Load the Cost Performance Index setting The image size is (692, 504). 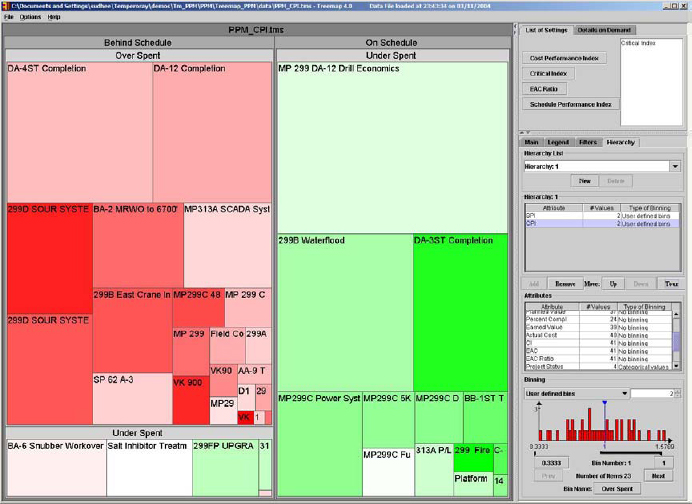point(564,58)
